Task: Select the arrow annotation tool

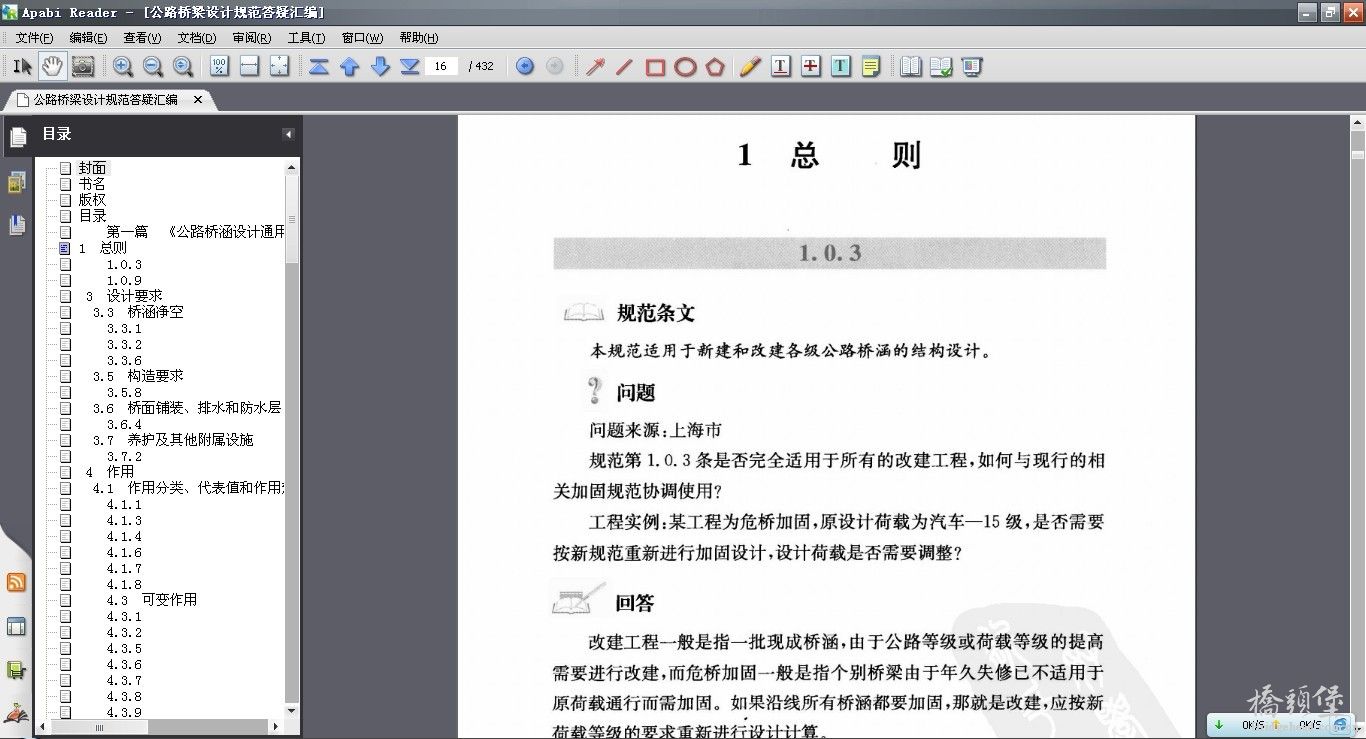Action: tap(595, 66)
